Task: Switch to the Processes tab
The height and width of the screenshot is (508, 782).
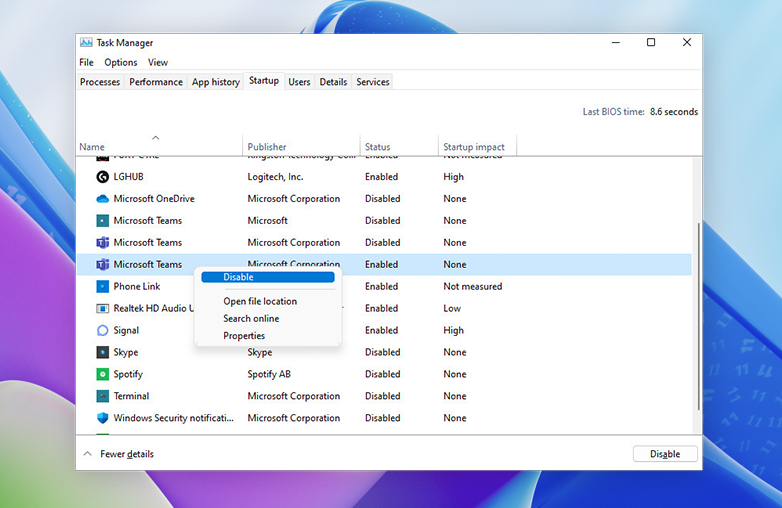Action: (x=100, y=82)
